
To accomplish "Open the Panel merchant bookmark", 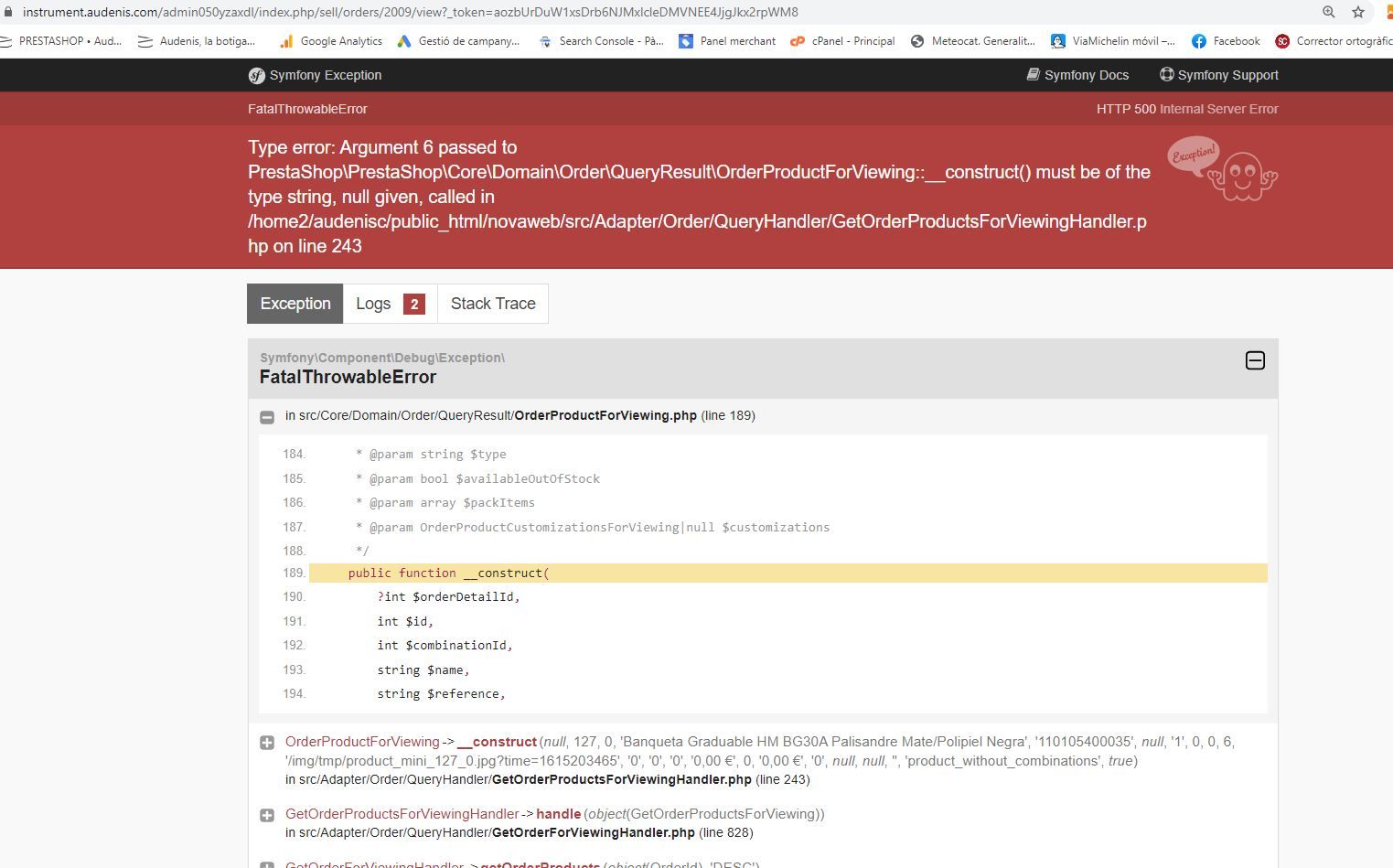I will click(727, 41).
